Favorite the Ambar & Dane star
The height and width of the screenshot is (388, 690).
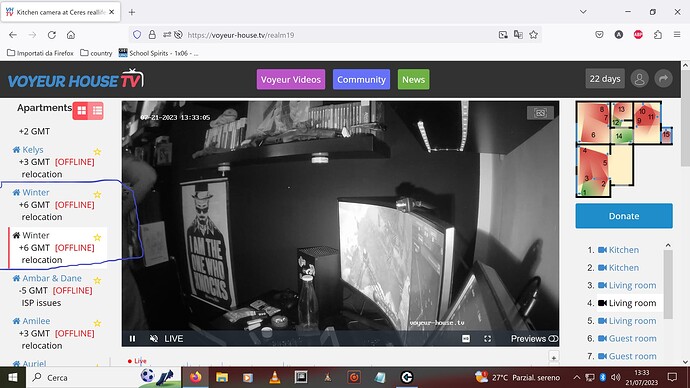98,280
